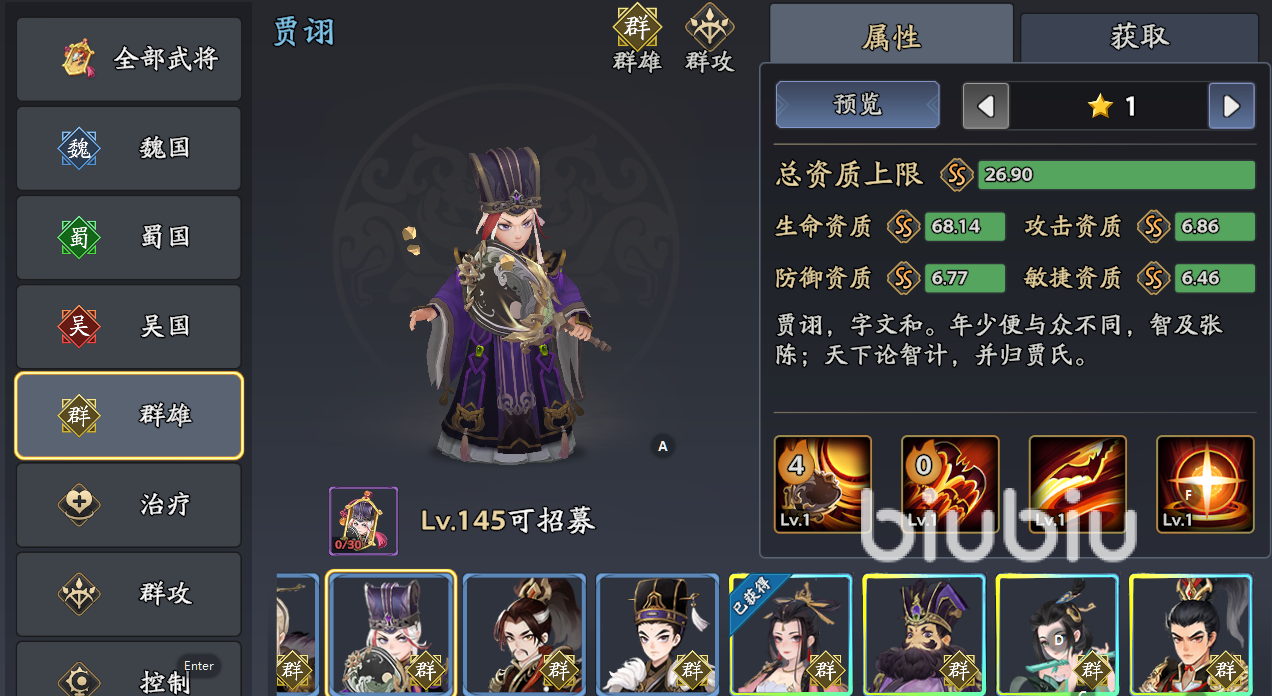This screenshot has height=696, width=1272.
Task: Click the 总资质上限 green bar showing 26.90
Action: coord(1116,175)
